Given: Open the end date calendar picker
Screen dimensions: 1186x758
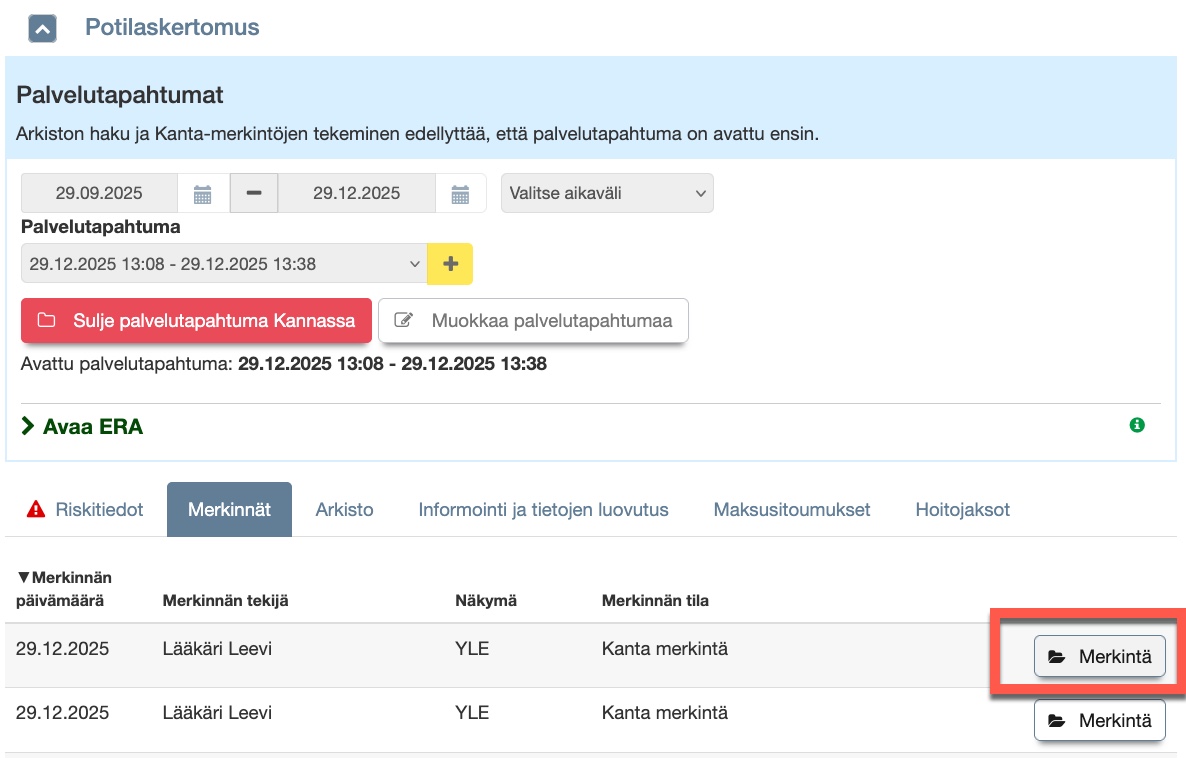Looking at the screenshot, I should point(460,194).
